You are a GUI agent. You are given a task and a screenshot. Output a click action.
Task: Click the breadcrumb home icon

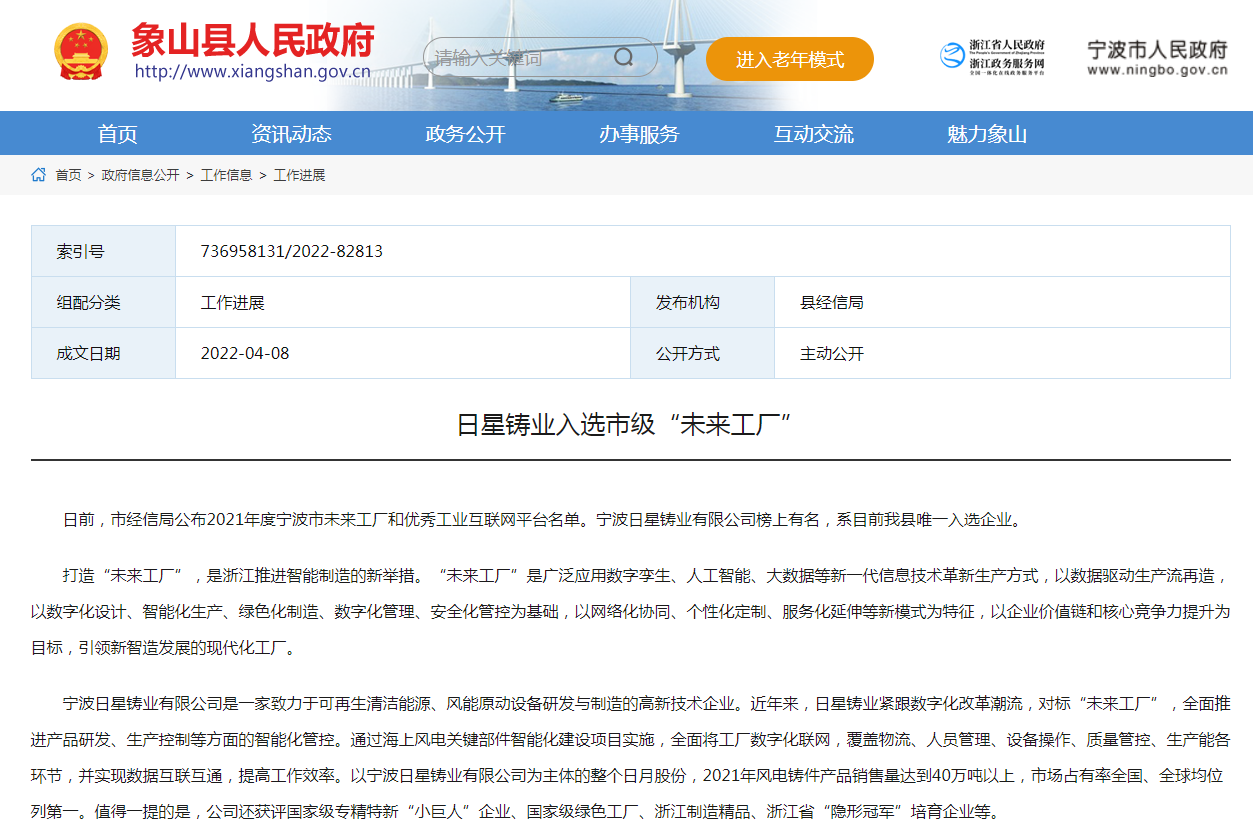coord(38,175)
